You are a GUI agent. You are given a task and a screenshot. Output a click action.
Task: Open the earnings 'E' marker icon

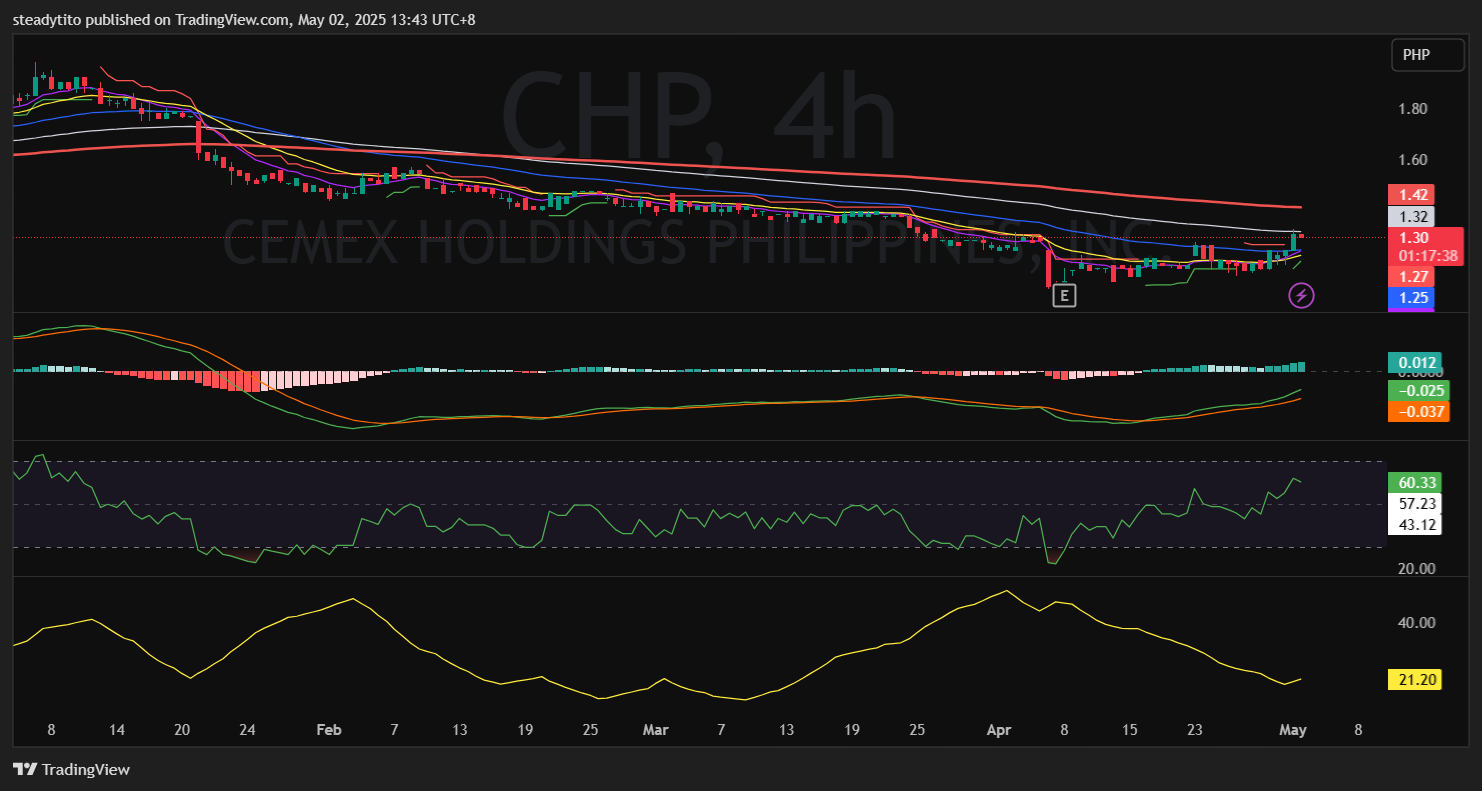pos(1065,295)
